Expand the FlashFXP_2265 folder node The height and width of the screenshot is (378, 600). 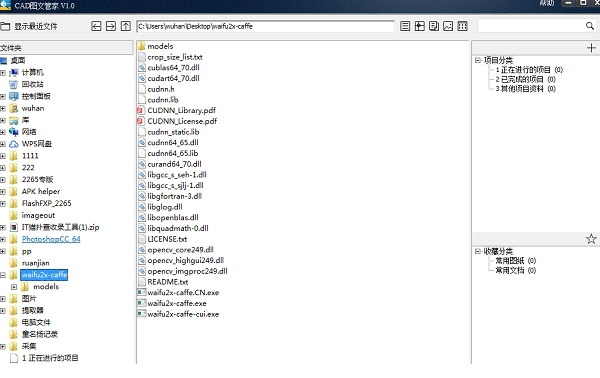pyautogui.click(x=3, y=203)
